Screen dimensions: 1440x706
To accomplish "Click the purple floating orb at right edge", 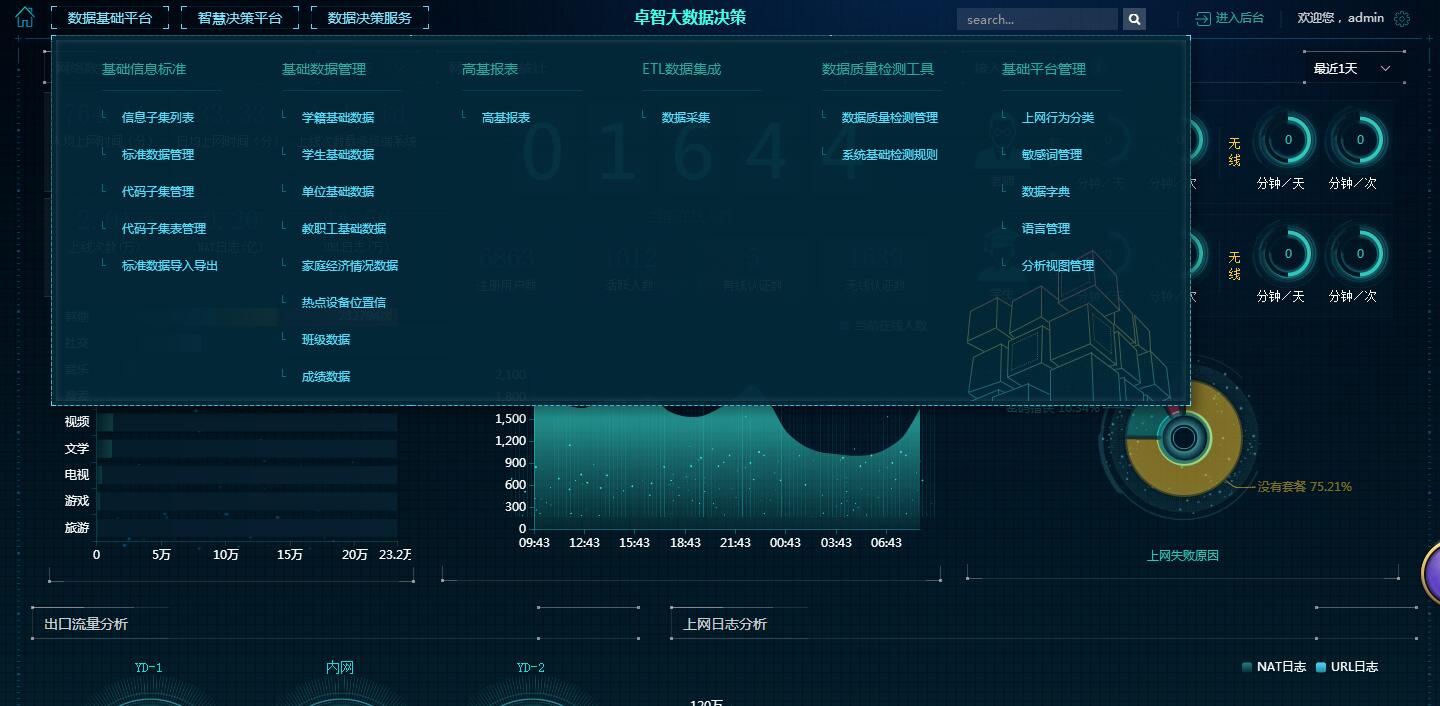I will point(1432,573).
